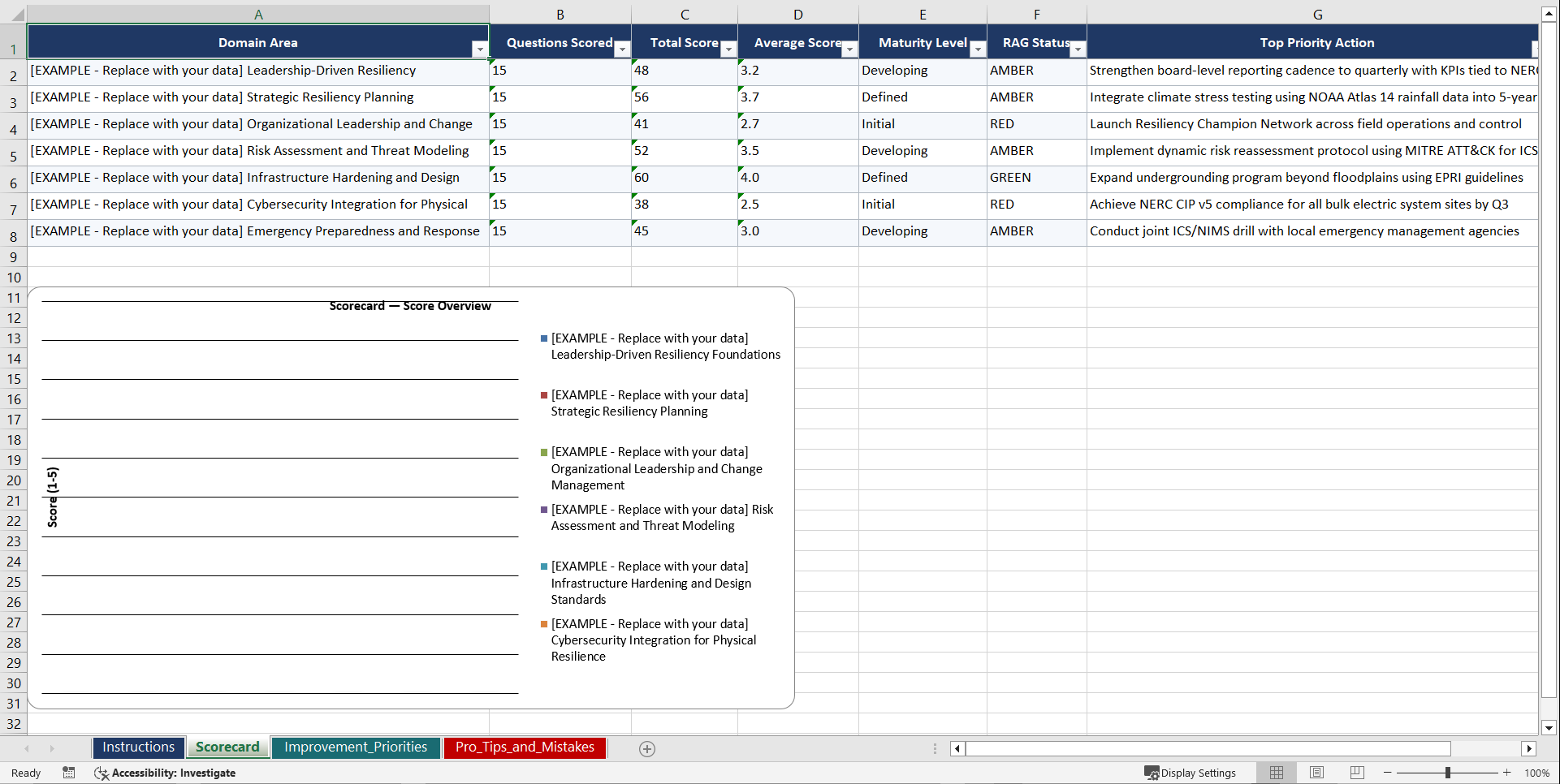Open the Pro_Tips_and_Mistakes sheet
1560x784 pixels.
click(x=525, y=747)
